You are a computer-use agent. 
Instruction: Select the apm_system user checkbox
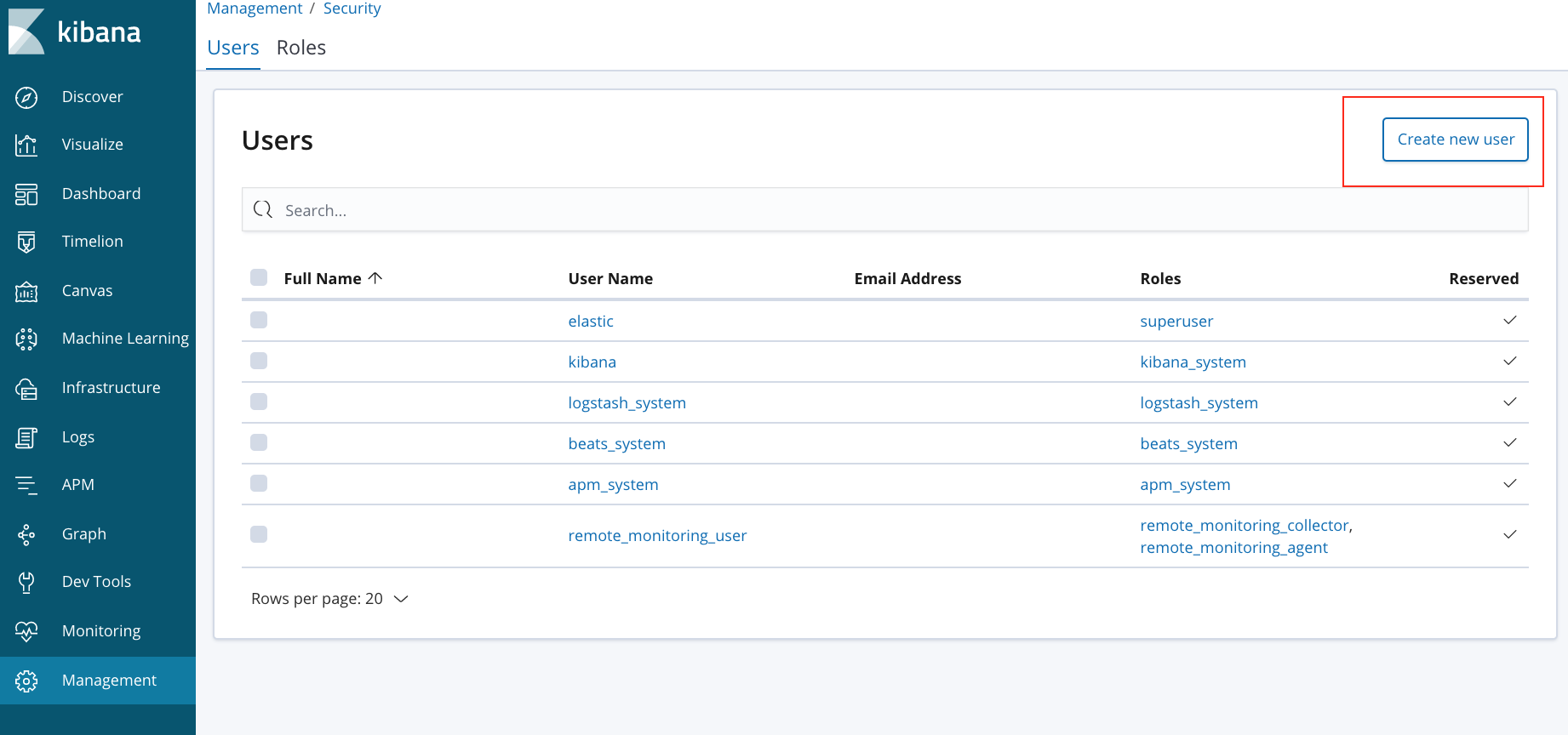(259, 483)
